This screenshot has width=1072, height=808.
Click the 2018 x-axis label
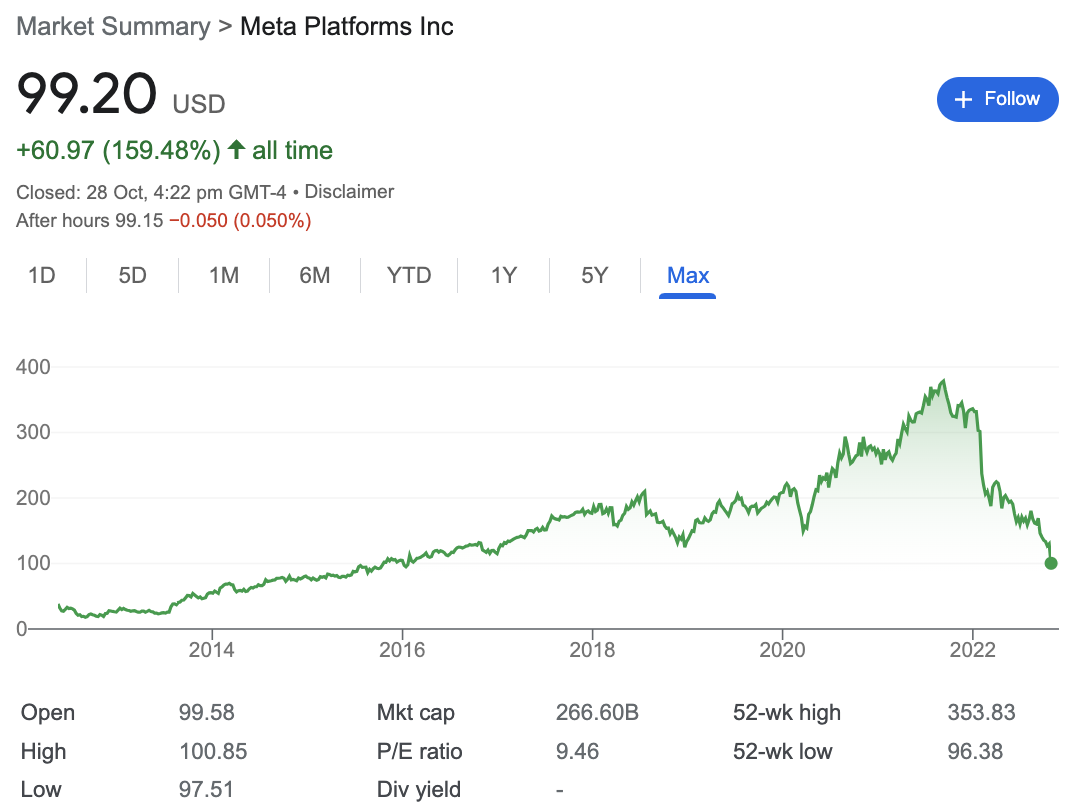click(592, 649)
